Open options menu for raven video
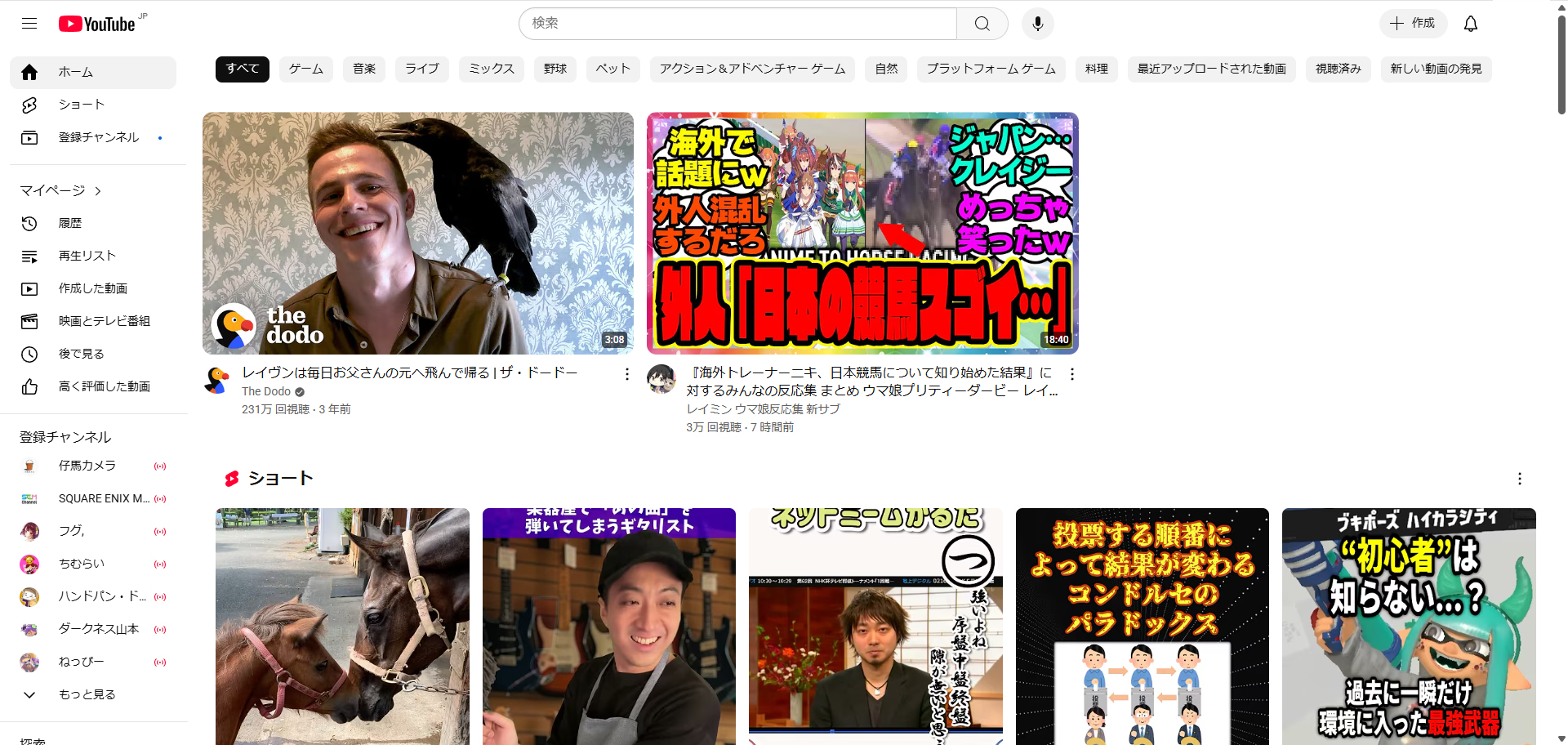1568x745 pixels. [x=626, y=374]
